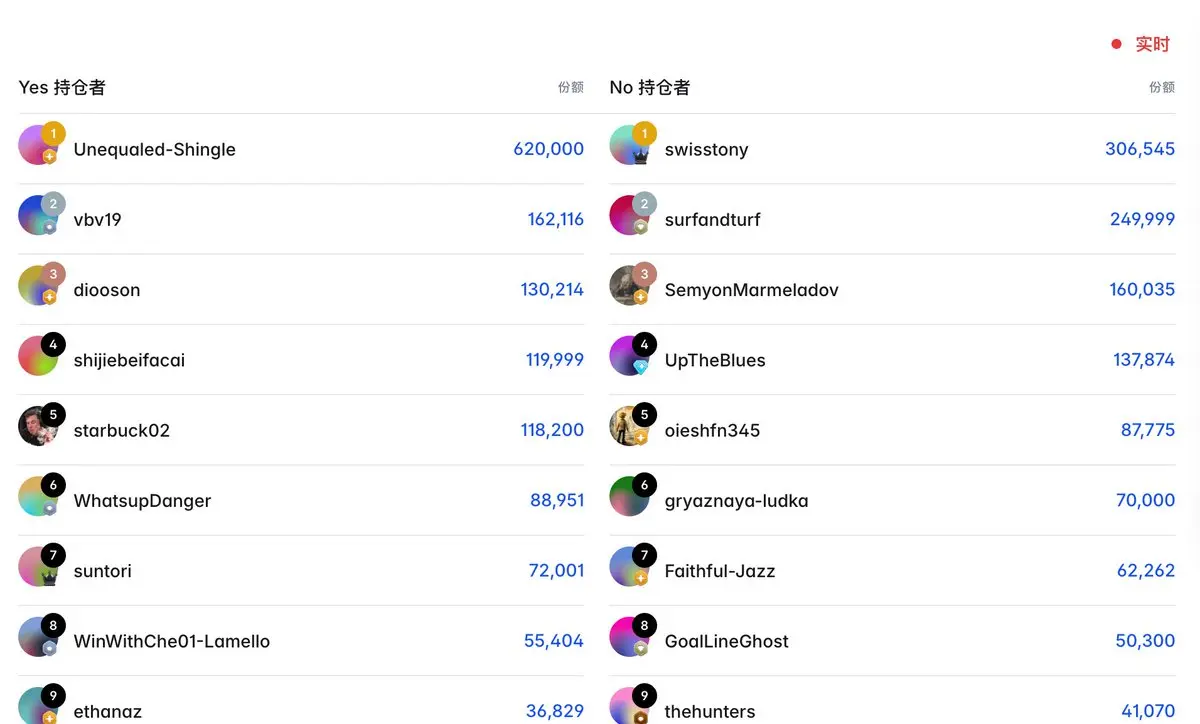Image resolution: width=1200 pixels, height=724 pixels.
Task: Select starbuck02 username
Action: [x=122, y=431]
